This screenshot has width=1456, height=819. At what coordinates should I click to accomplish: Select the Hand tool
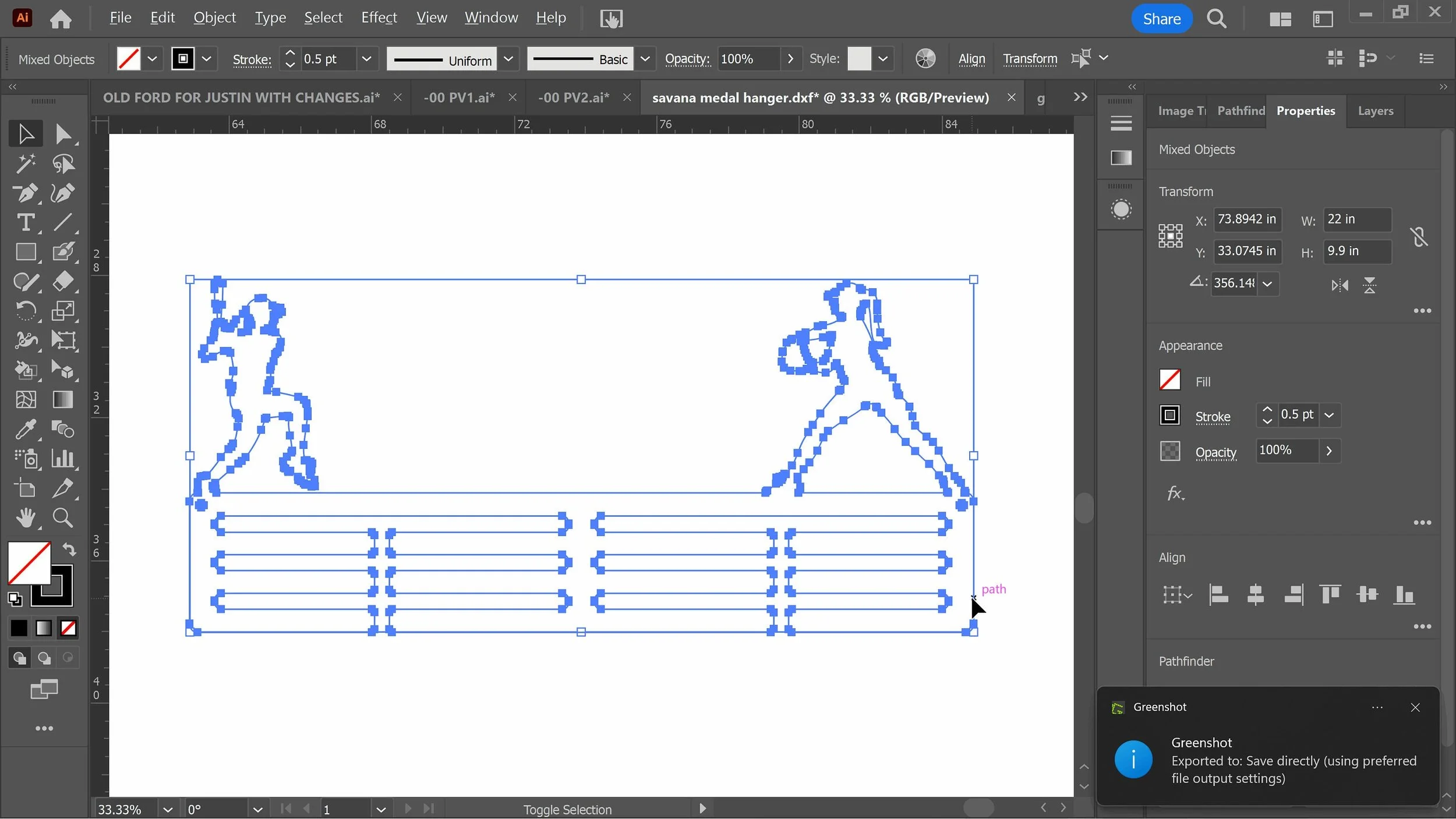coord(25,517)
